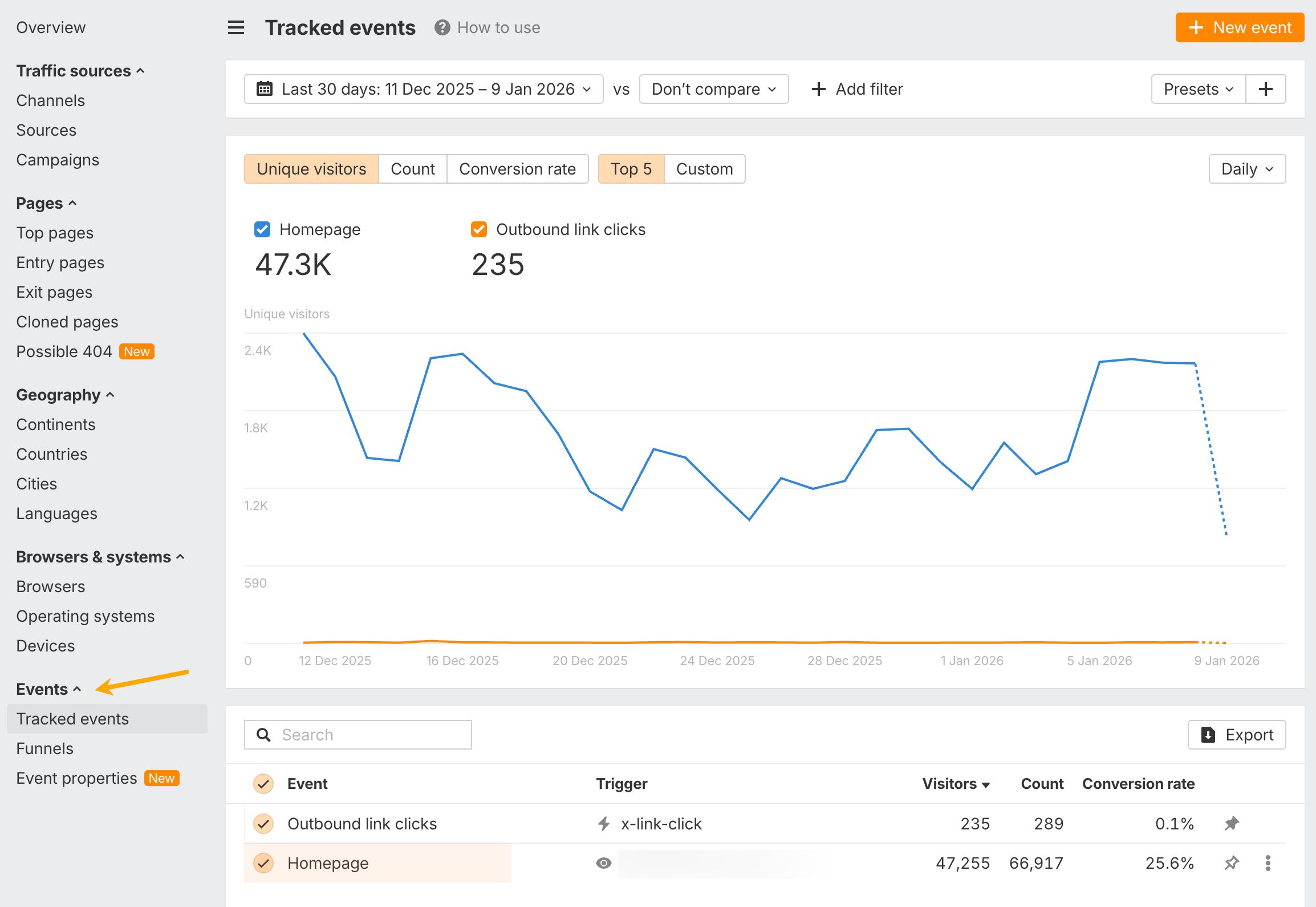Open the Presets dropdown
1316x907 pixels.
point(1197,89)
